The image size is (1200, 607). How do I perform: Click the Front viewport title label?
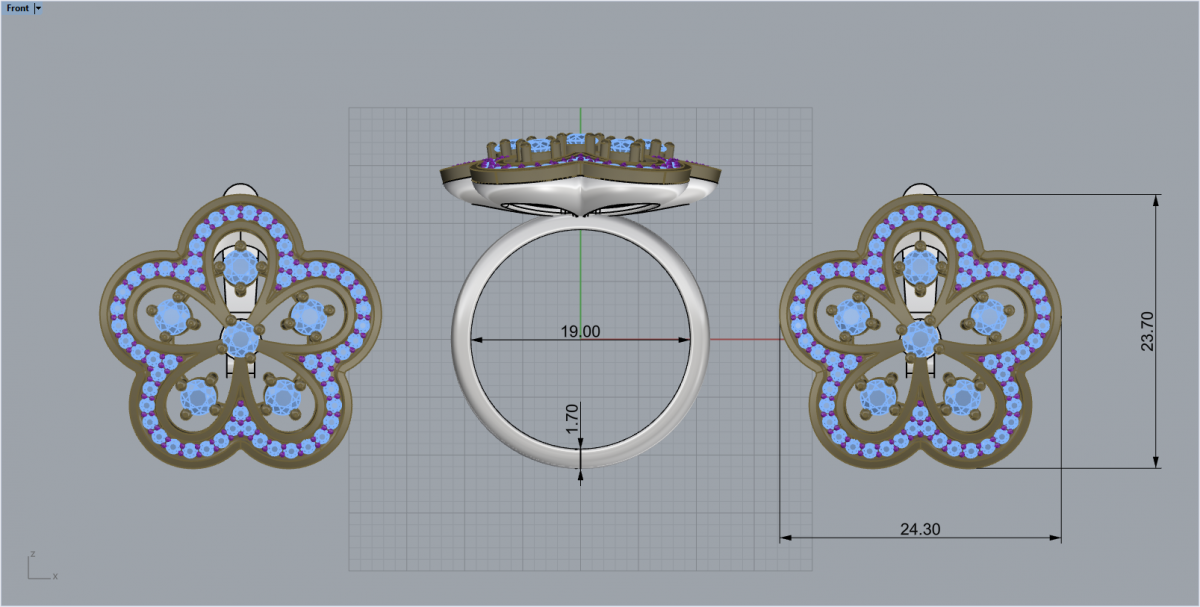tap(17, 7)
